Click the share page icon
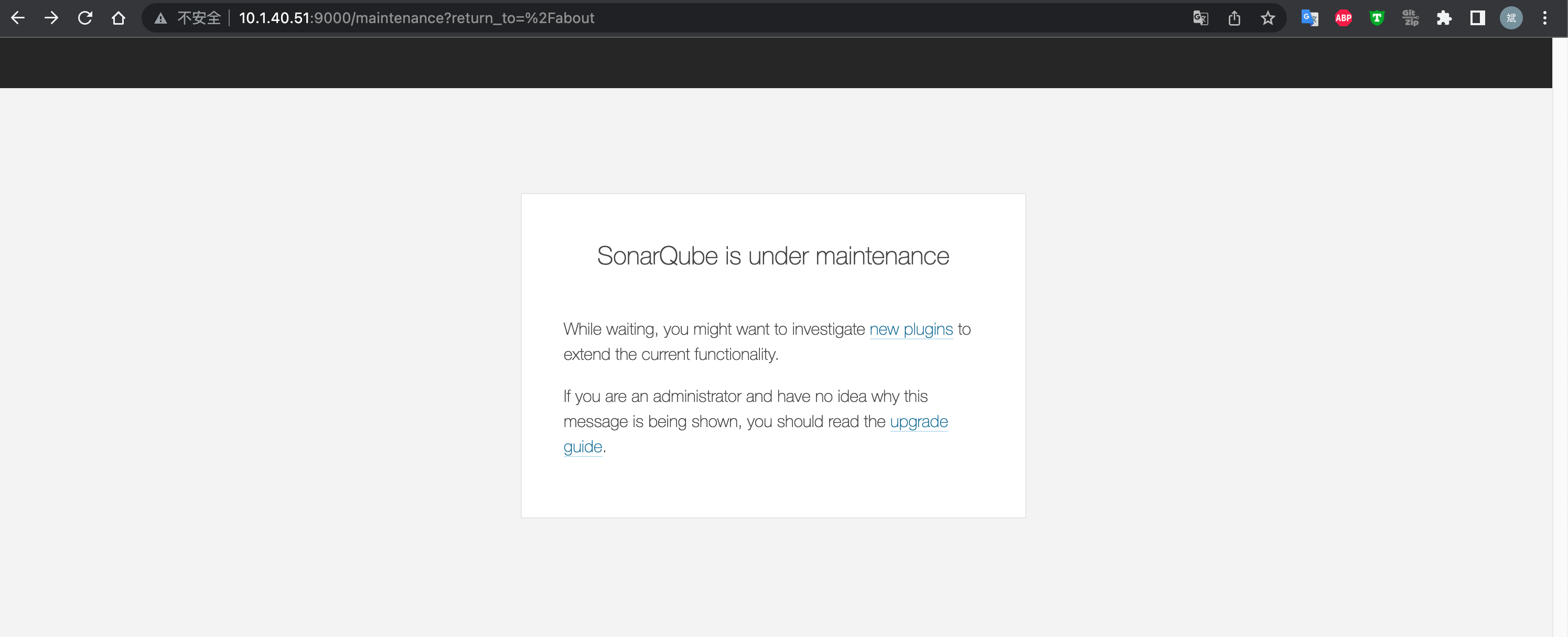This screenshot has height=637, width=1568. (x=1234, y=18)
